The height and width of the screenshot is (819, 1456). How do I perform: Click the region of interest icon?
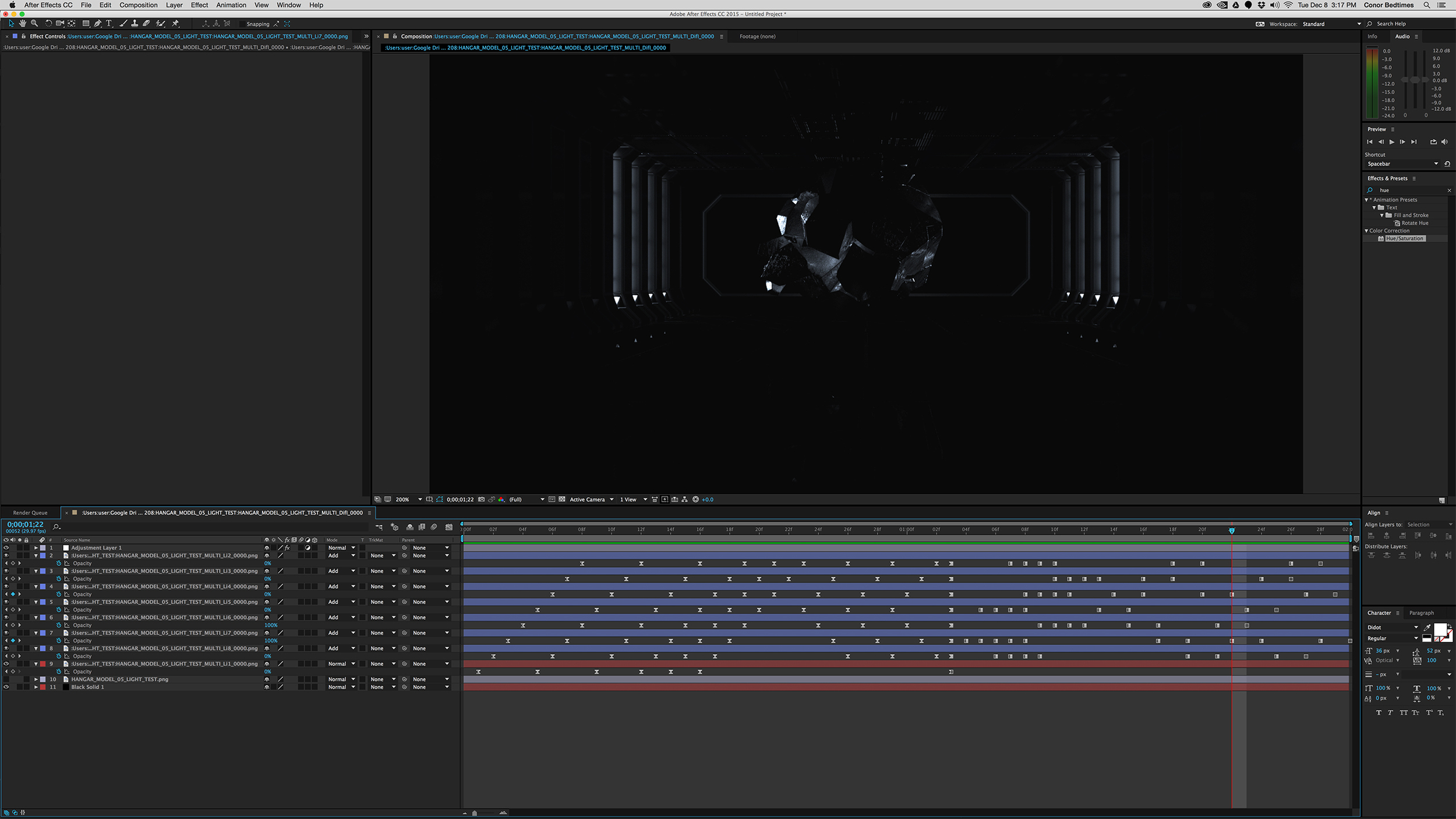click(552, 500)
